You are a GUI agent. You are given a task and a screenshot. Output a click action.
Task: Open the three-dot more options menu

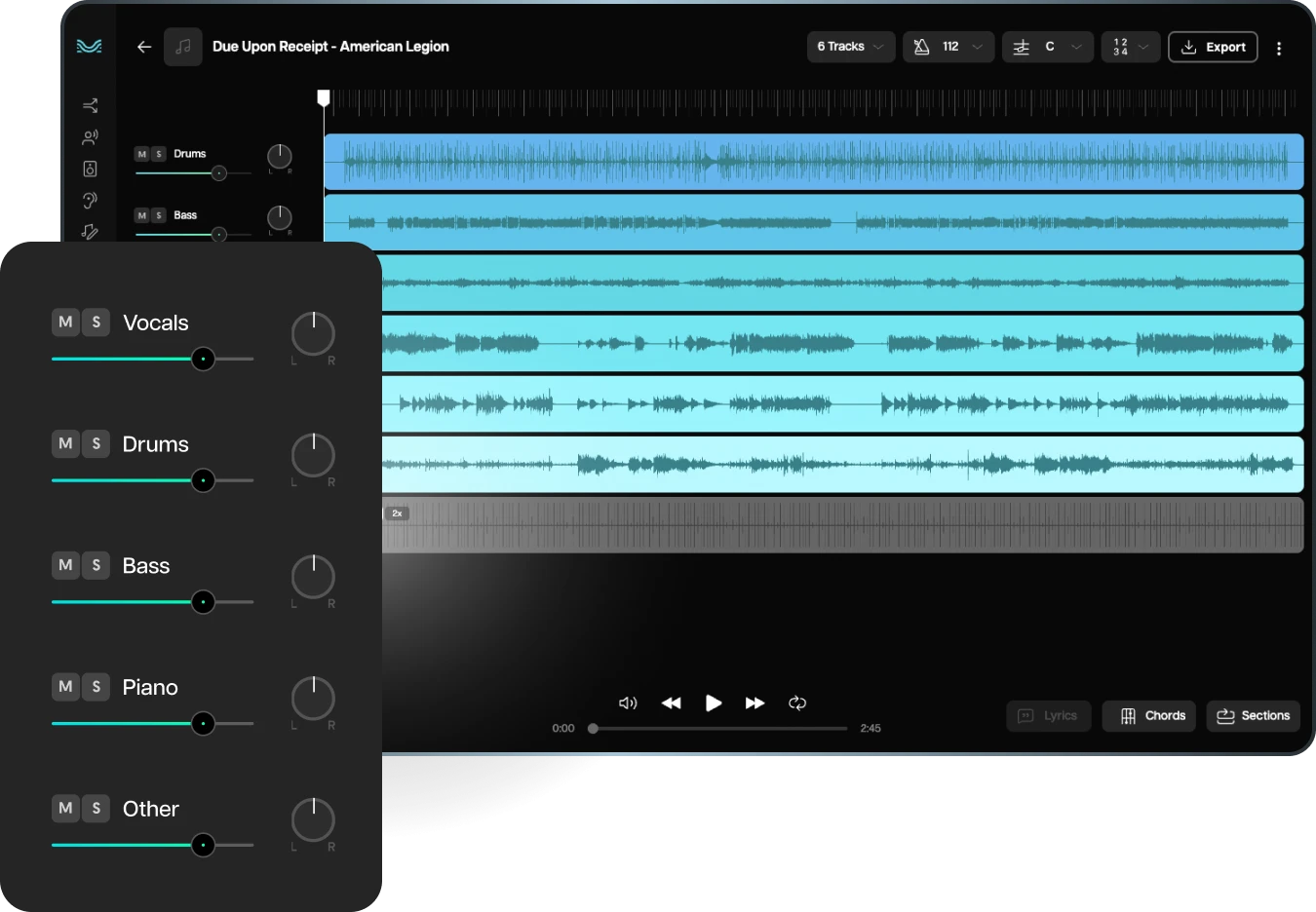(x=1279, y=48)
